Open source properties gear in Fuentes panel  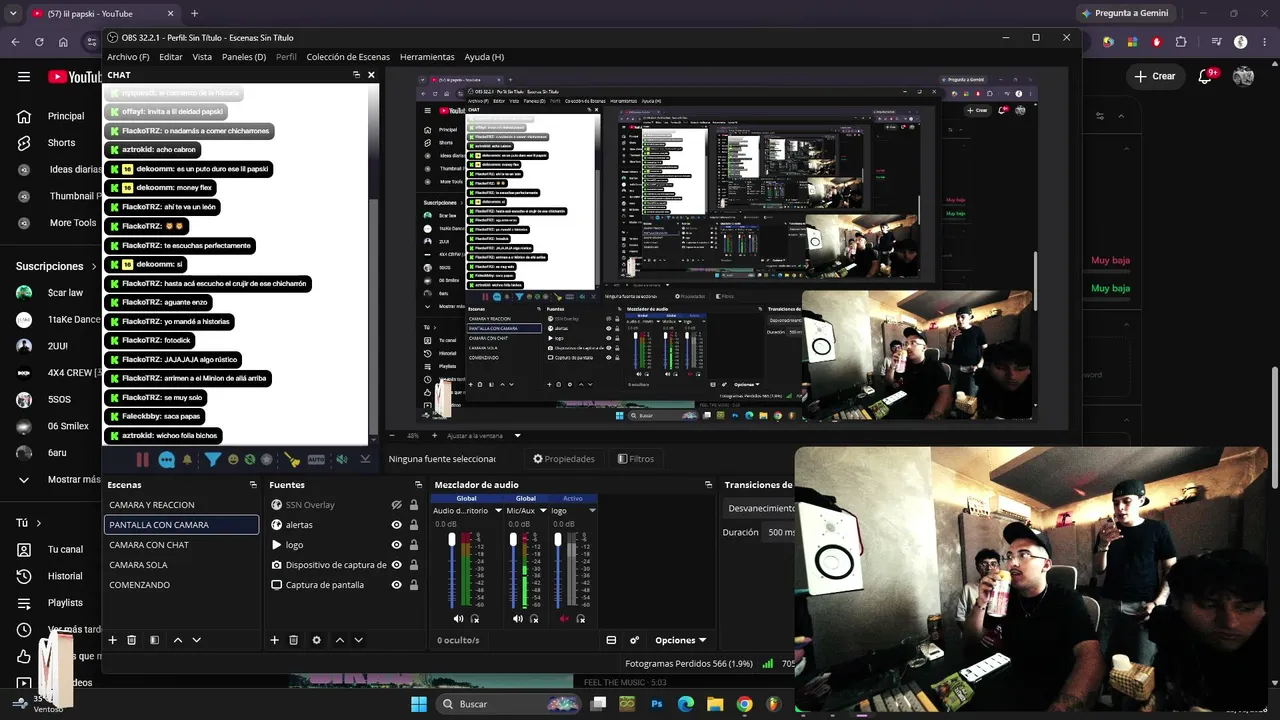point(317,640)
